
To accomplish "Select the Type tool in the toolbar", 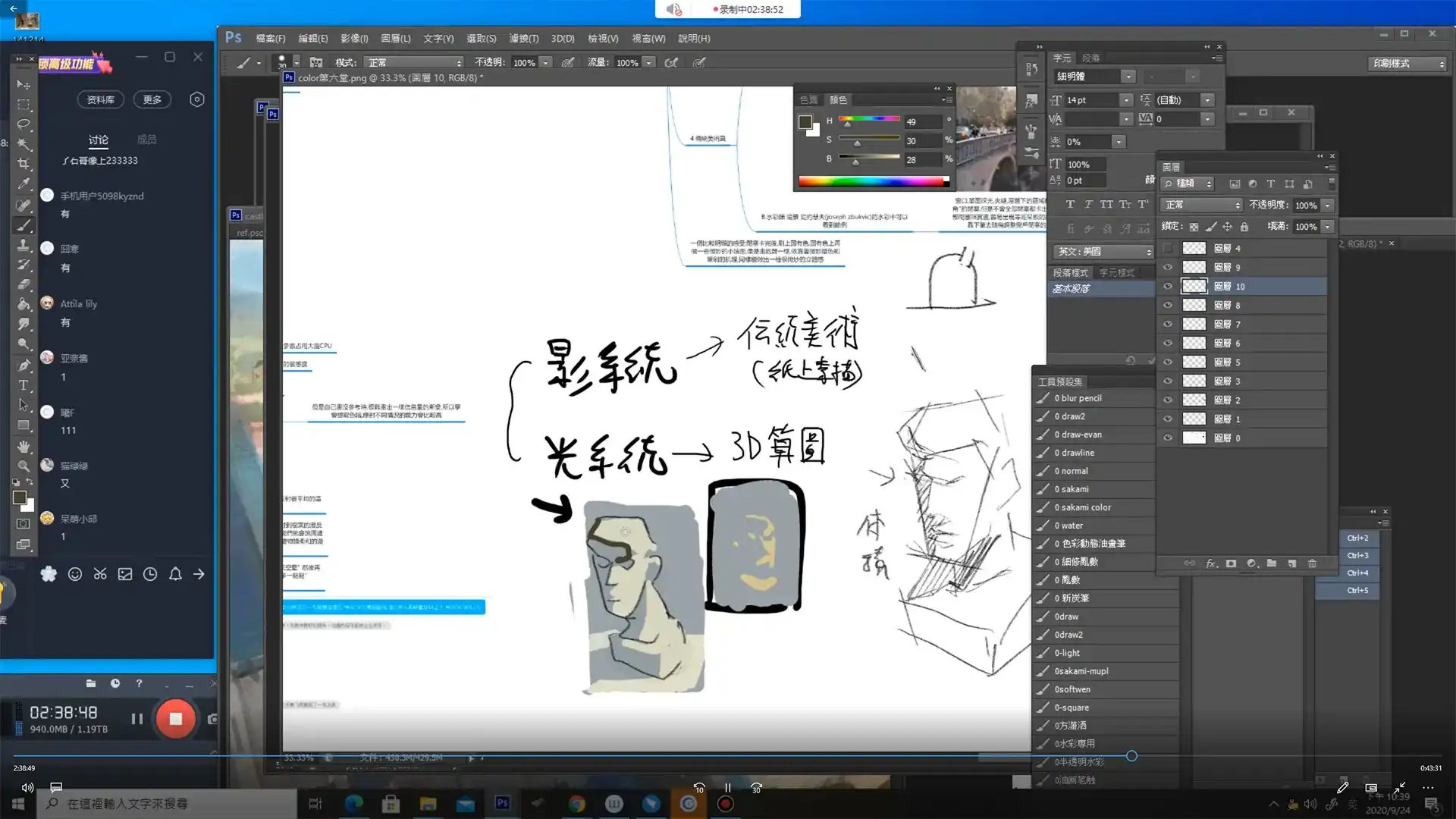I will click(x=24, y=384).
